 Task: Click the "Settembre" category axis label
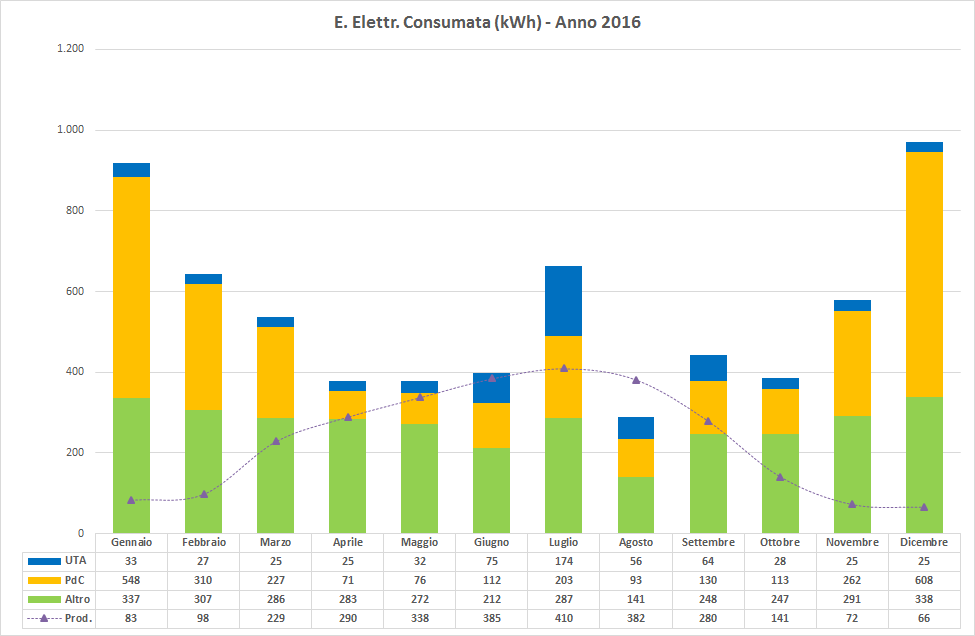pos(708,542)
